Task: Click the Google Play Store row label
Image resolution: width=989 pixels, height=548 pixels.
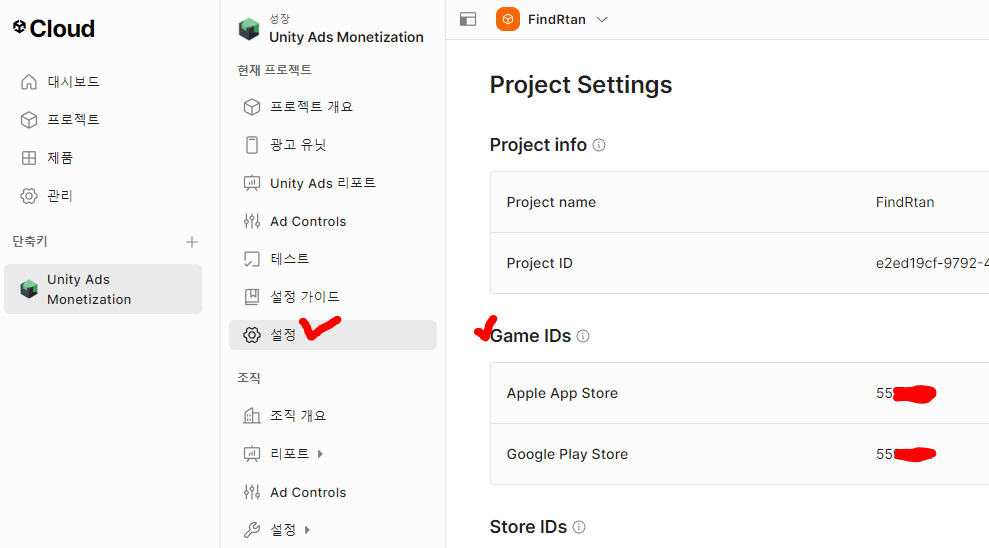Action: click(x=567, y=454)
